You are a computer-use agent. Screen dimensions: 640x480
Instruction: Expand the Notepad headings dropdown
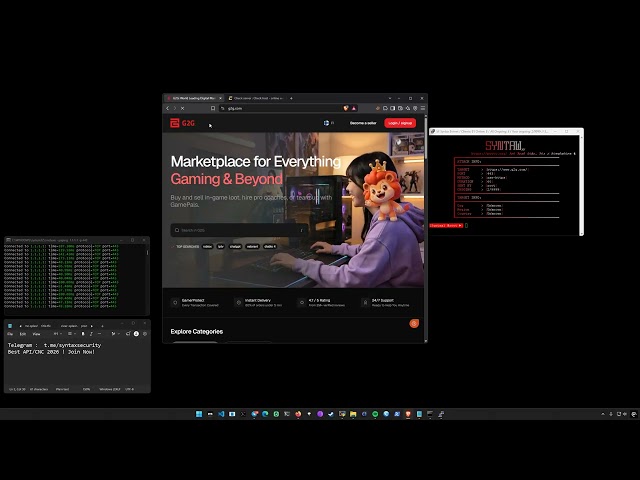pyautogui.click(x=58, y=334)
